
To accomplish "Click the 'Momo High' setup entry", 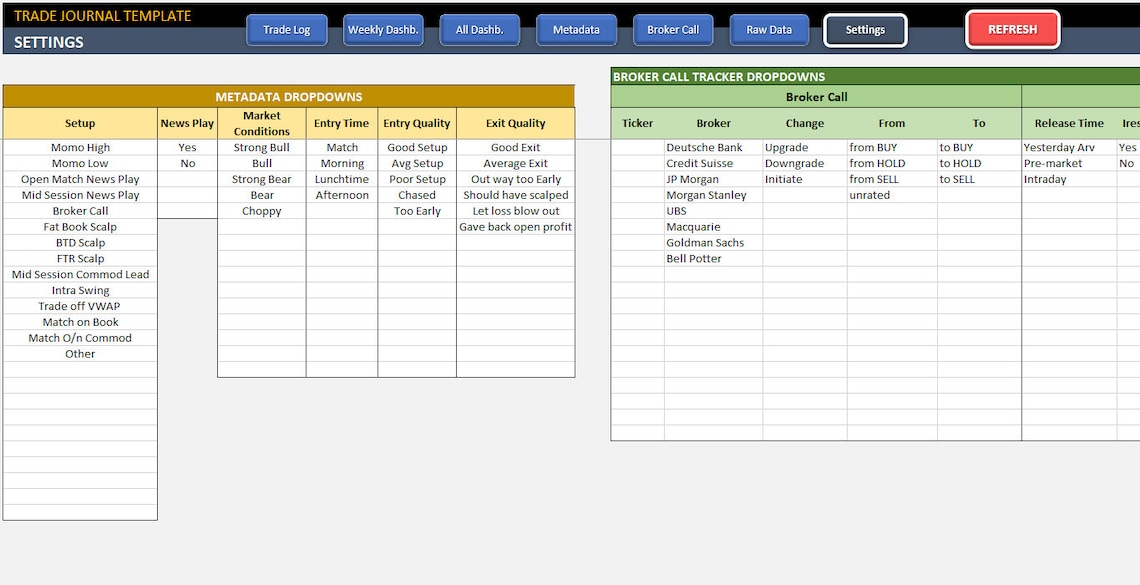I will 80,147.
